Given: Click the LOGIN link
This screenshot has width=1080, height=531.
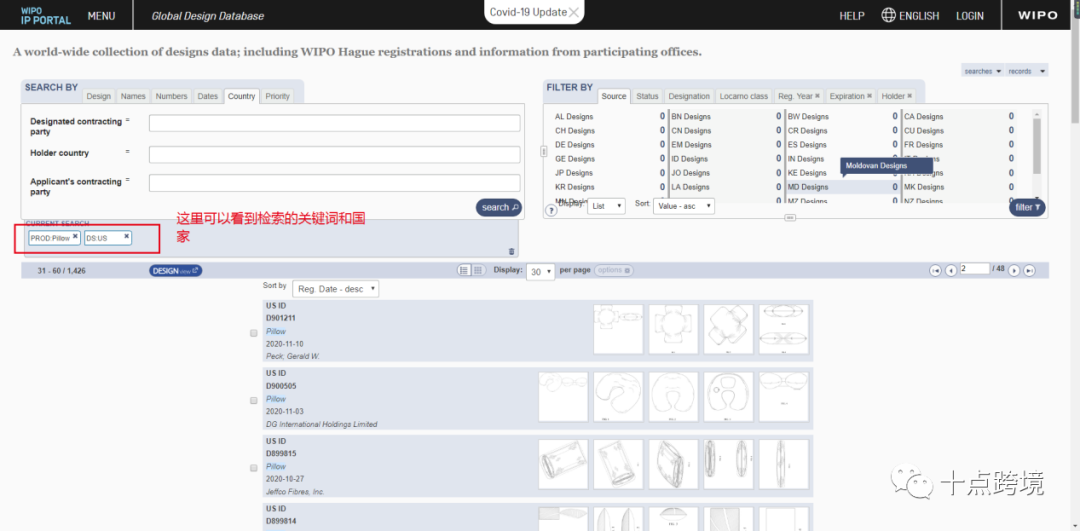Looking at the screenshot, I should 970,16.
